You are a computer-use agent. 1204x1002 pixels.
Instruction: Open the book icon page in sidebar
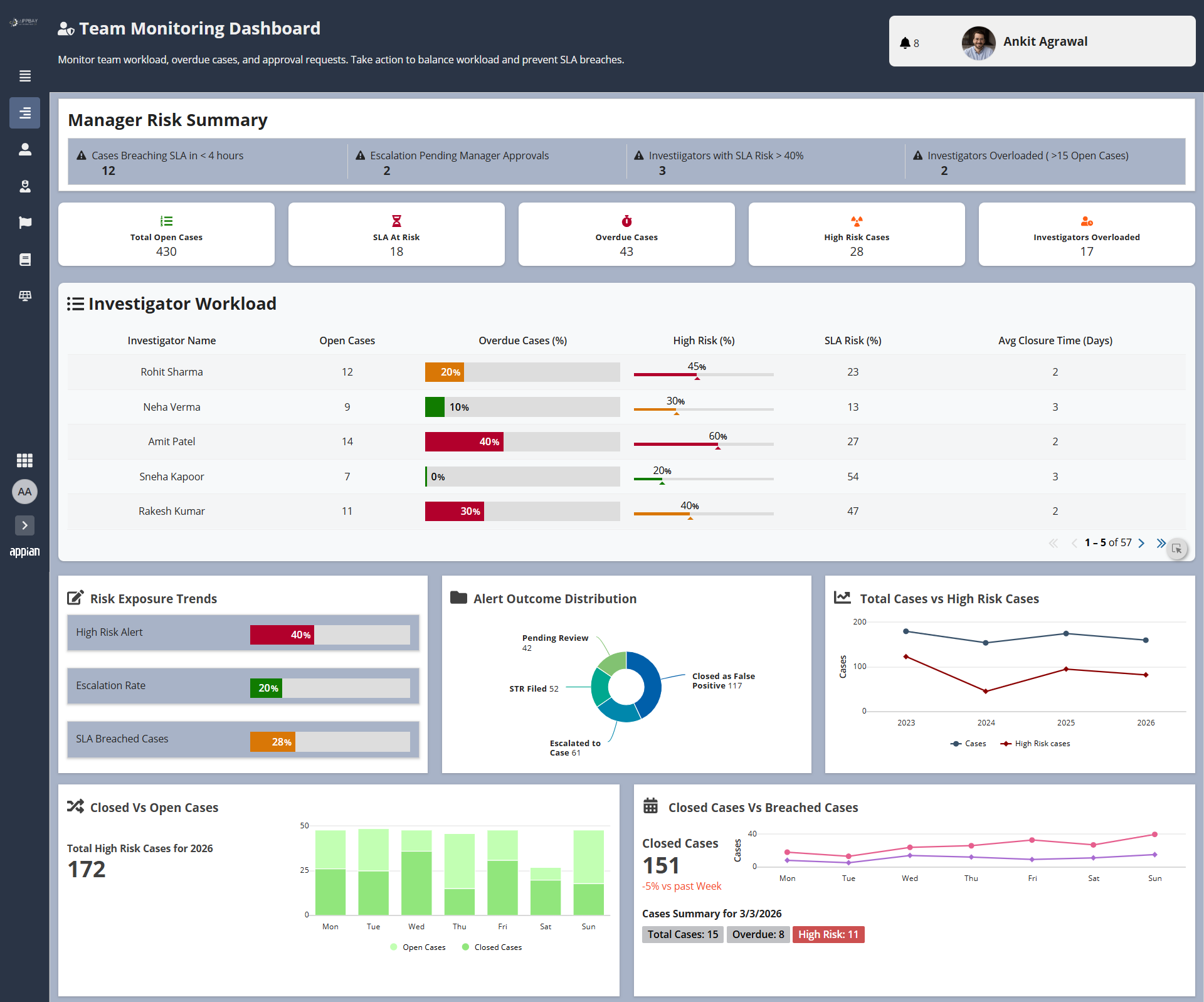click(25, 260)
